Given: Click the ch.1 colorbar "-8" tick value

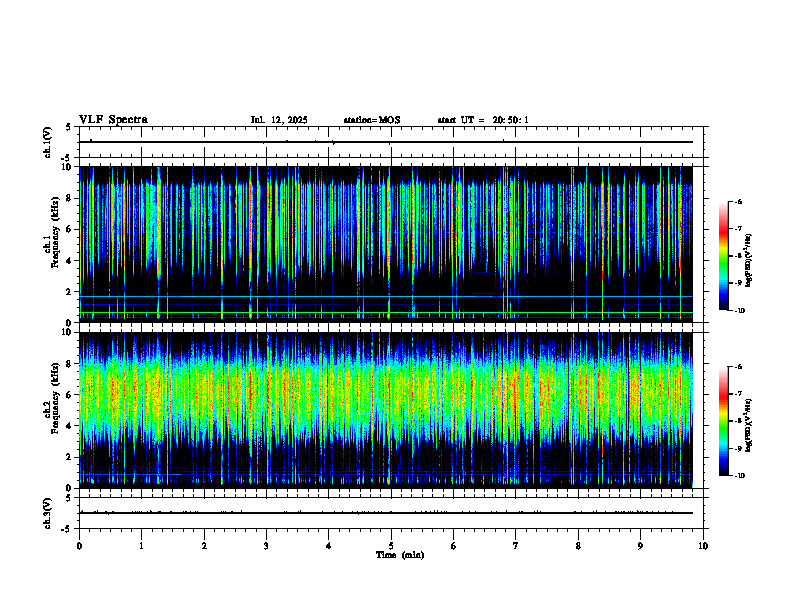Looking at the screenshot, I should coord(738,256).
